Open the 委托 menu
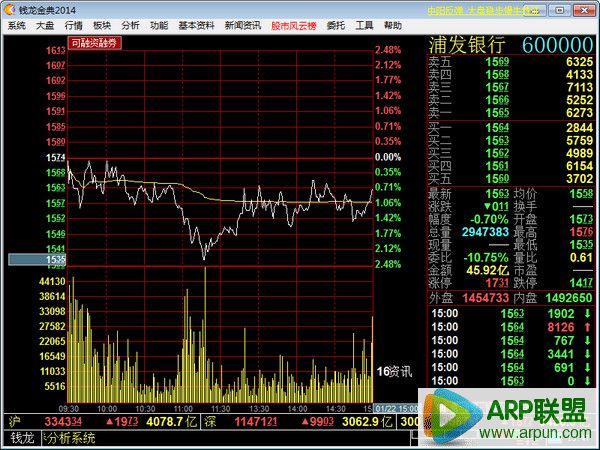600x450 pixels. pos(336,26)
